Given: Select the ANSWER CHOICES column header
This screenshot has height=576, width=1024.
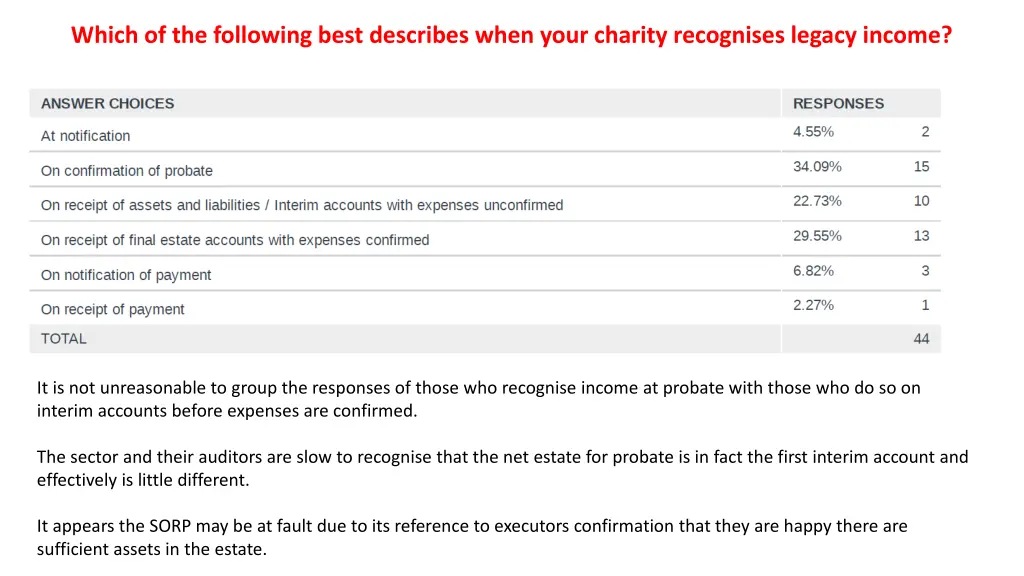Looking at the screenshot, I should pyautogui.click(x=107, y=103).
